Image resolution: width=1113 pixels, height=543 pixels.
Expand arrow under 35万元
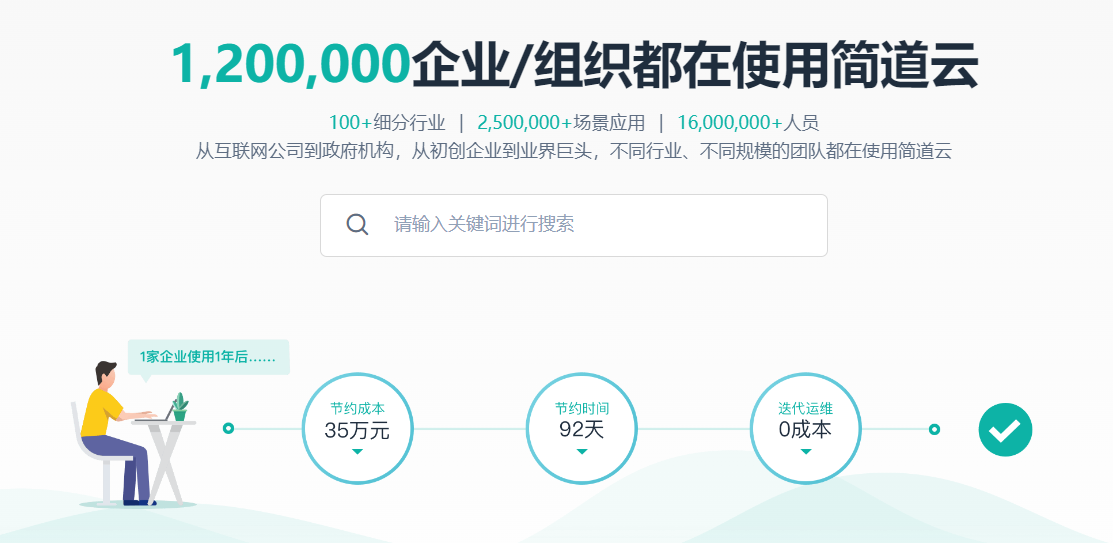coord(357,451)
